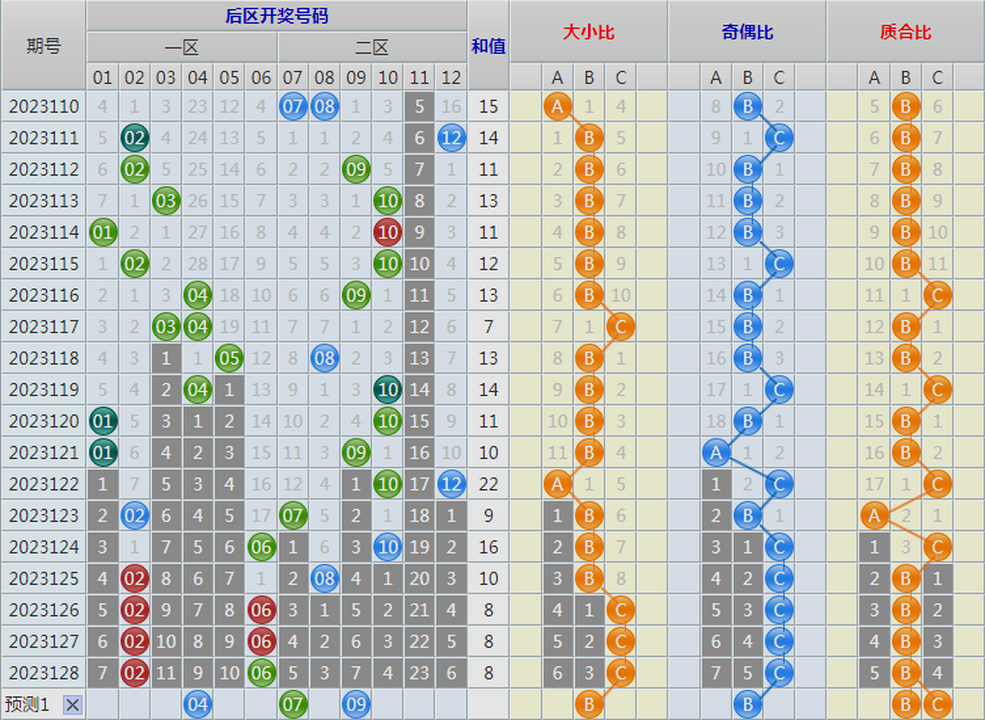This screenshot has height=720, width=985.
Task: Click the 01 number column header
Action: [102, 77]
